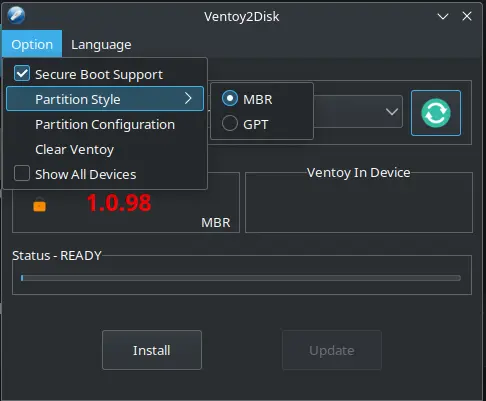Close the Ventoy2Disk window
The image size is (486, 401).
467,16
